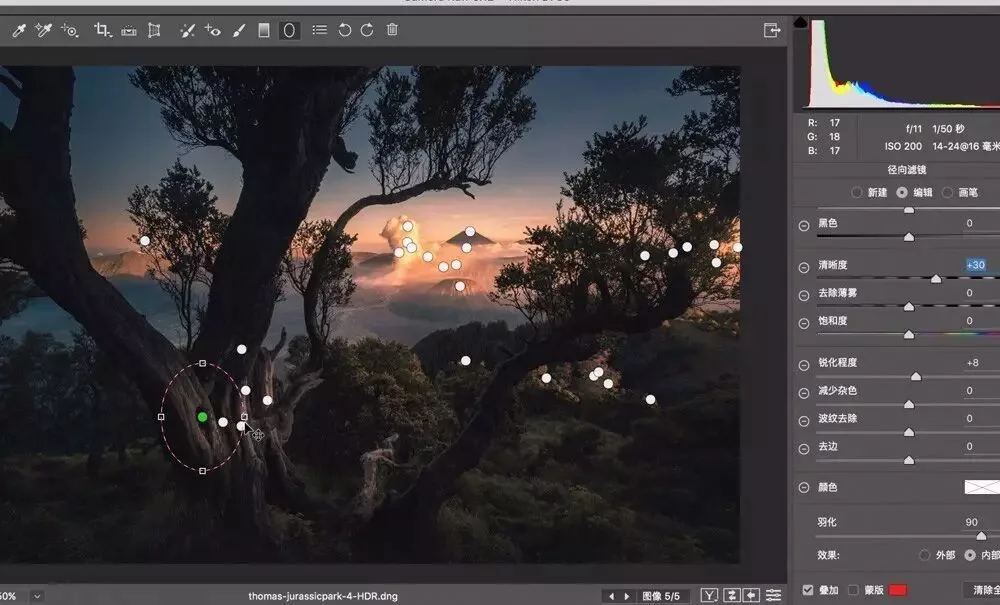
Task: Decrease 波纹去除 with minus icon
Action: [x=804, y=421]
